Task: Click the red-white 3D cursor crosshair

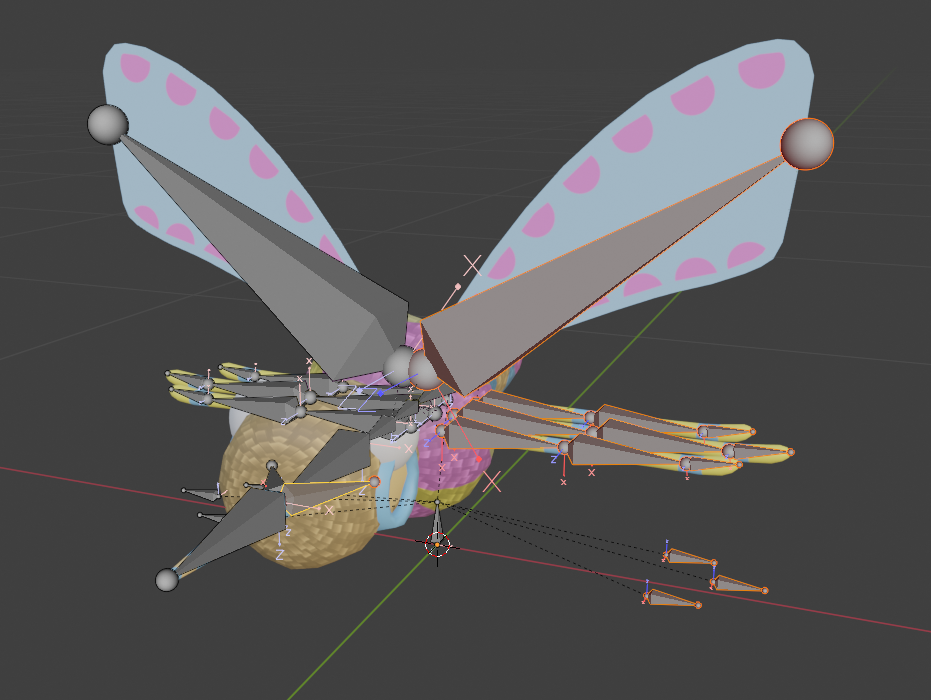Action: pyautogui.click(x=438, y=544)
